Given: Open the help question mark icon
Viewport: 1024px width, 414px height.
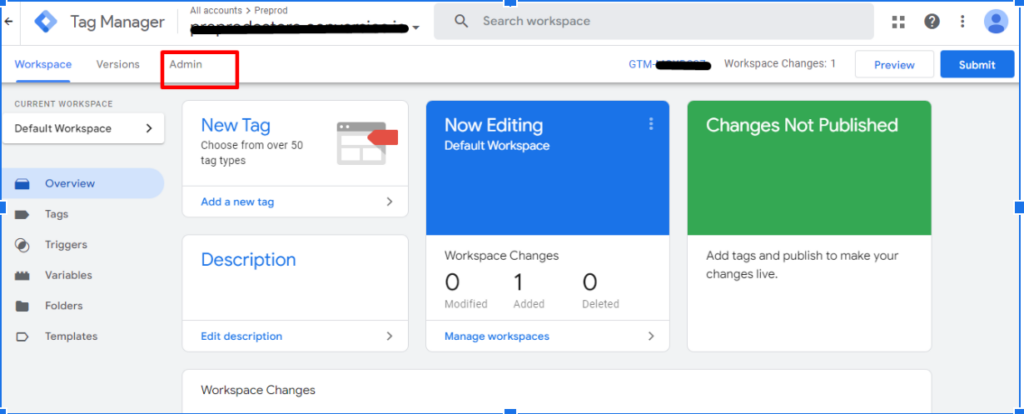Looking at the screenshot, I should [x=932, y=22].
